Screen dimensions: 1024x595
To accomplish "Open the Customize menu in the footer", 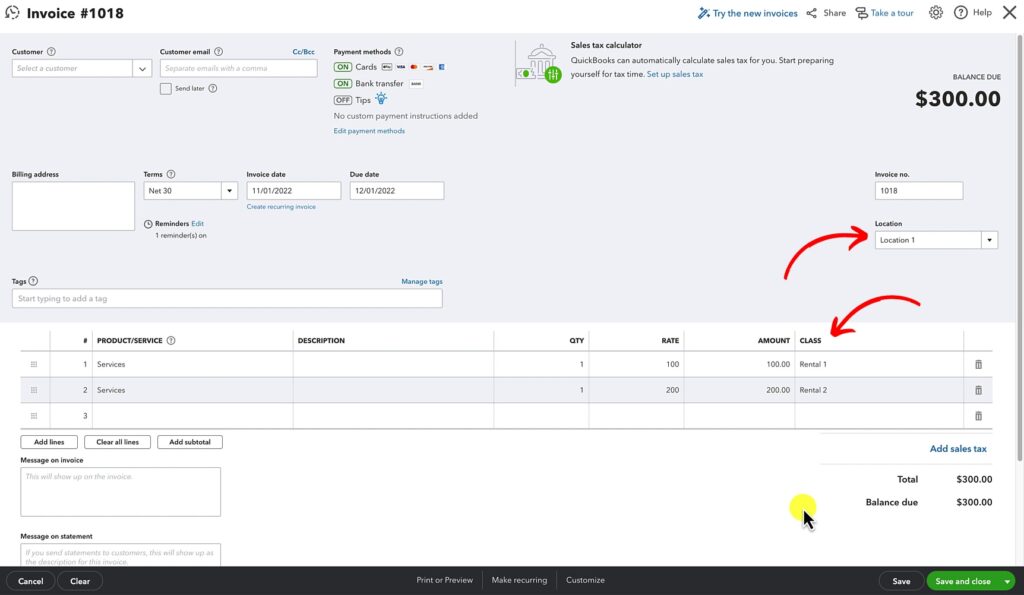I will (585, 579).
